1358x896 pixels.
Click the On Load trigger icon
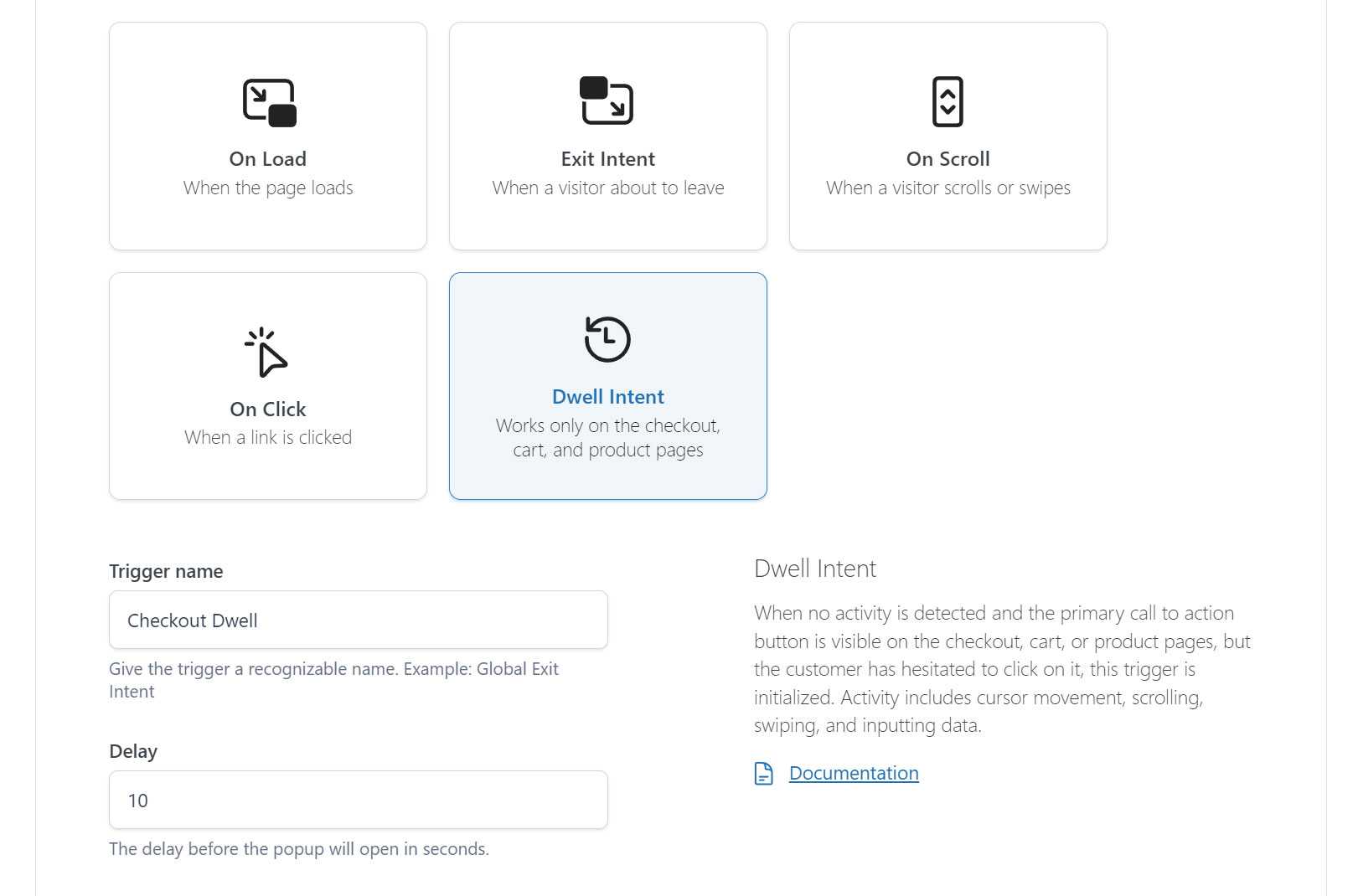click(269, 102)
